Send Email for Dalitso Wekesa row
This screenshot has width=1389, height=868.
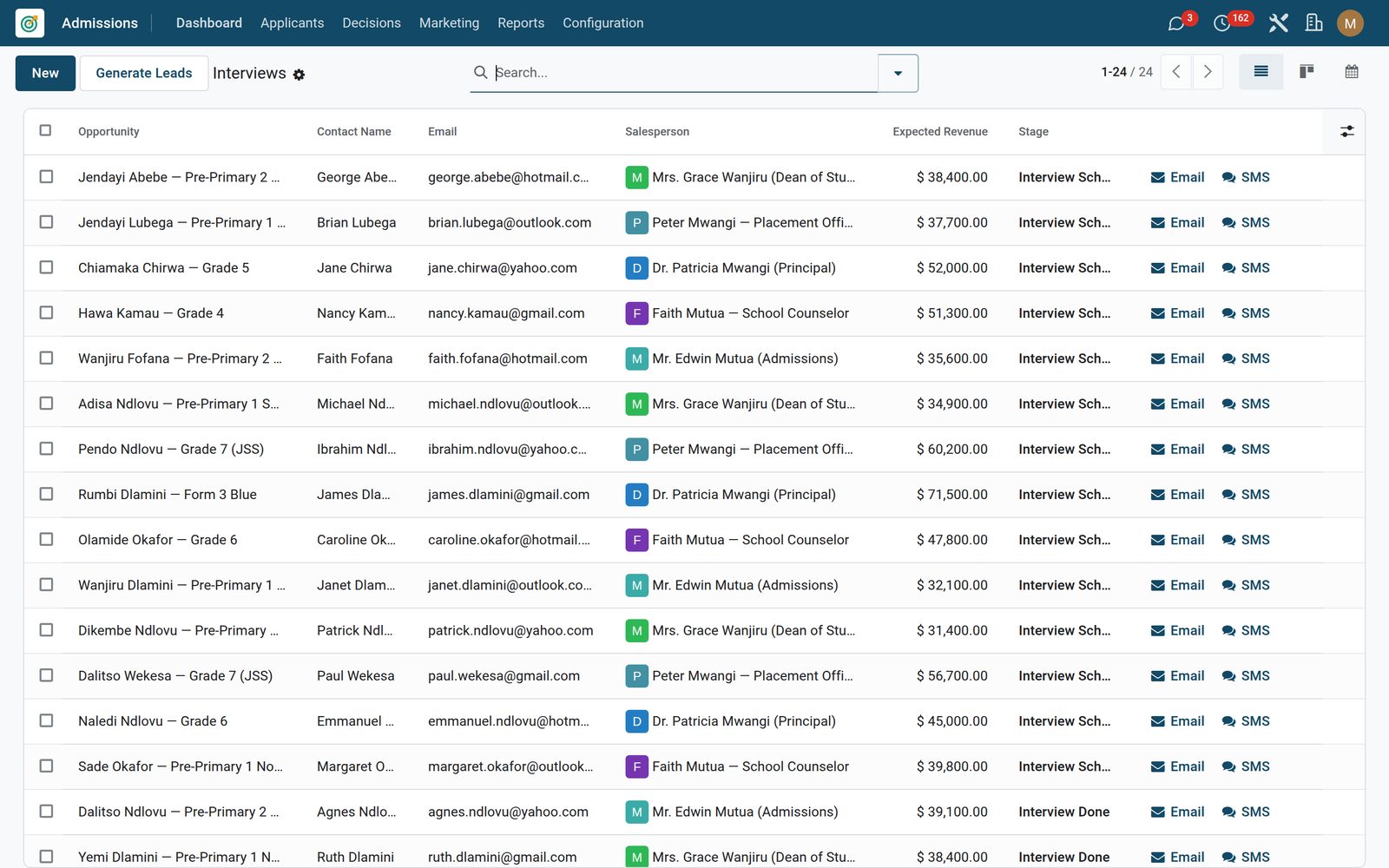(x=1177, y=676)
